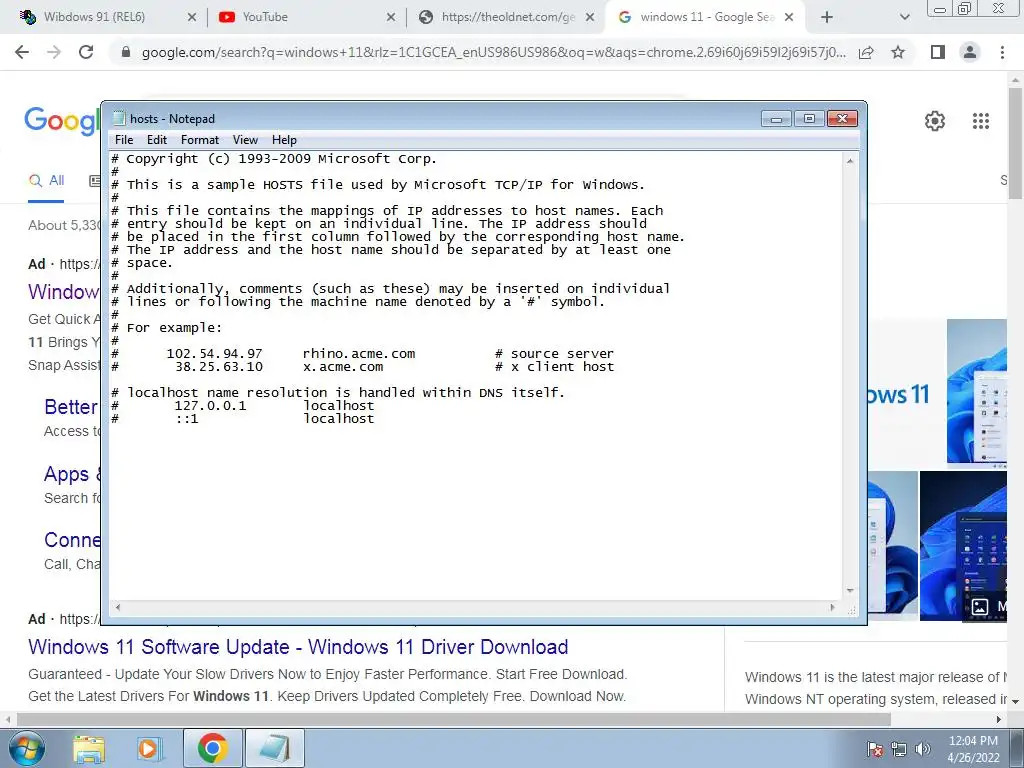Open the View menu in Notepad
The image size is (1024, 768).
coord(245,140)
